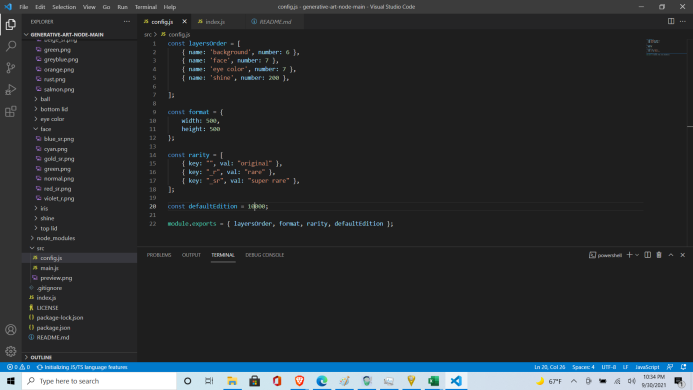The height and width of the screenshot is (390, 693).
Task: Open the Terminal menu
Action: (x=146, y=7)
